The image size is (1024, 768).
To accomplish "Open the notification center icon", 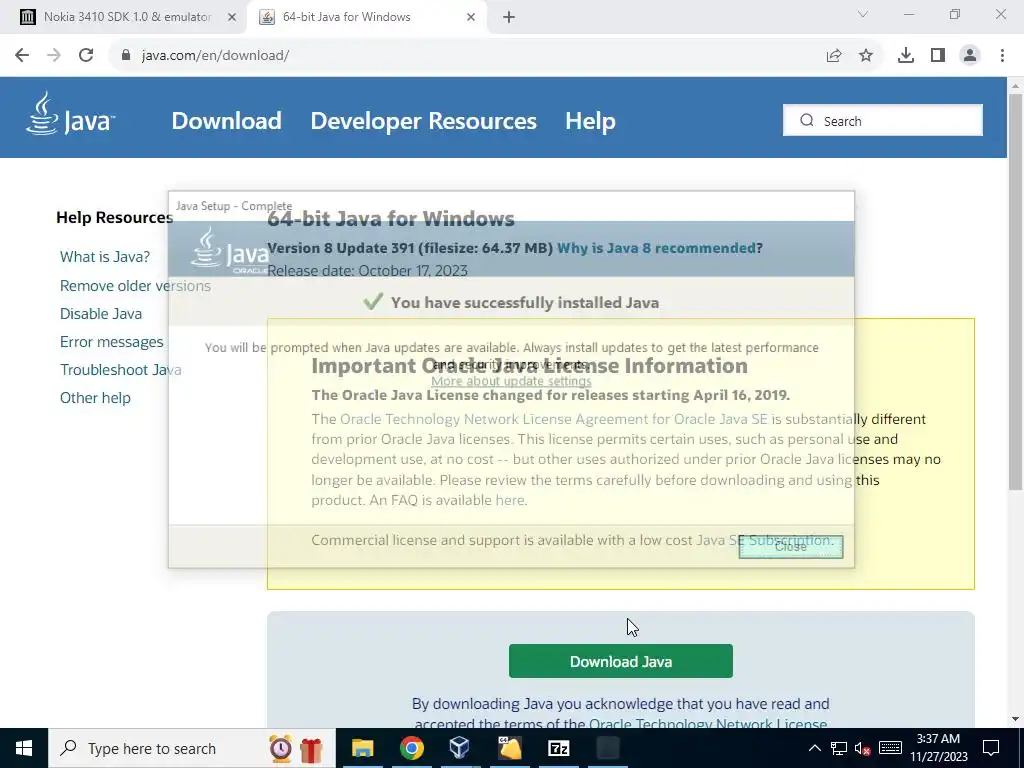I will (x=991, y=748).
